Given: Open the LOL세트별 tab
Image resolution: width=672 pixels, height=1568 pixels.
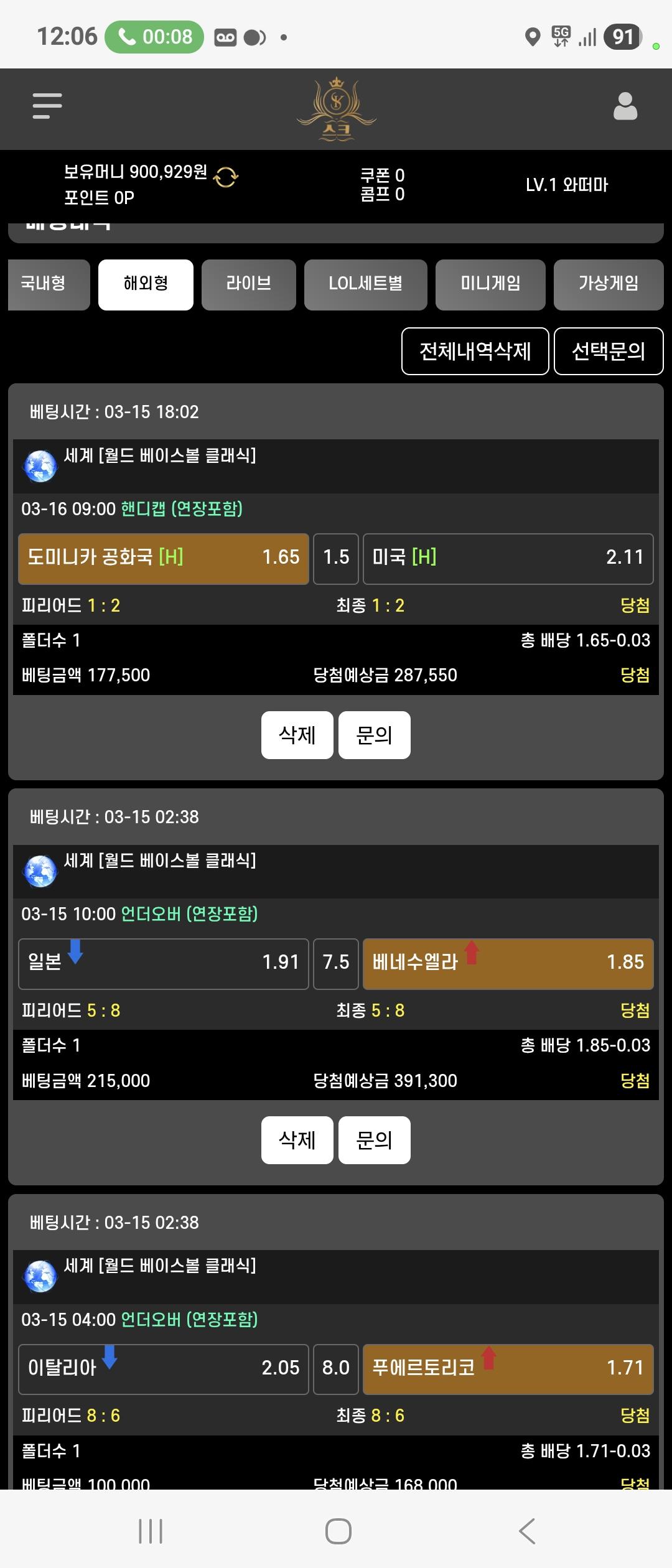Looking at the screenshot, I should (x=365, y=284).
